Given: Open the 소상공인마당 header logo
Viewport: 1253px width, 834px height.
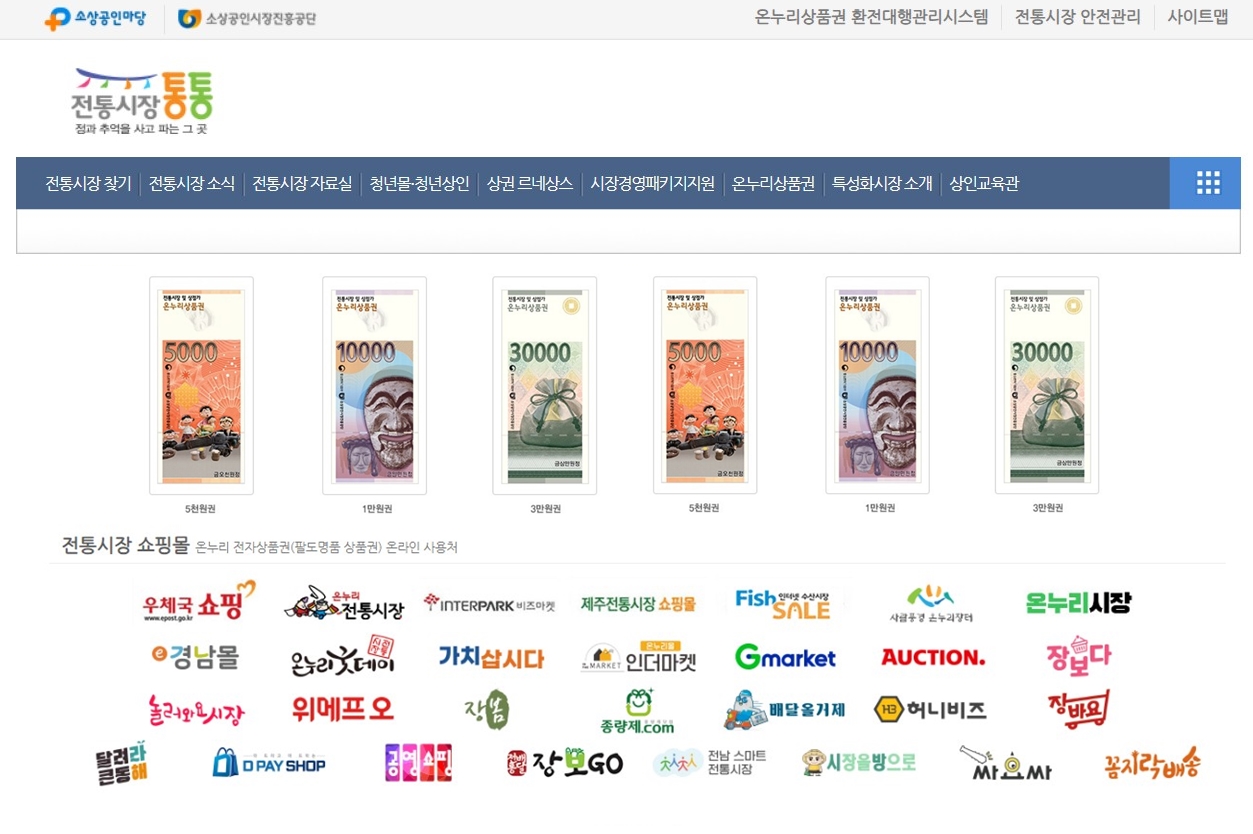Looking at the screenshot, I should 95,18.
